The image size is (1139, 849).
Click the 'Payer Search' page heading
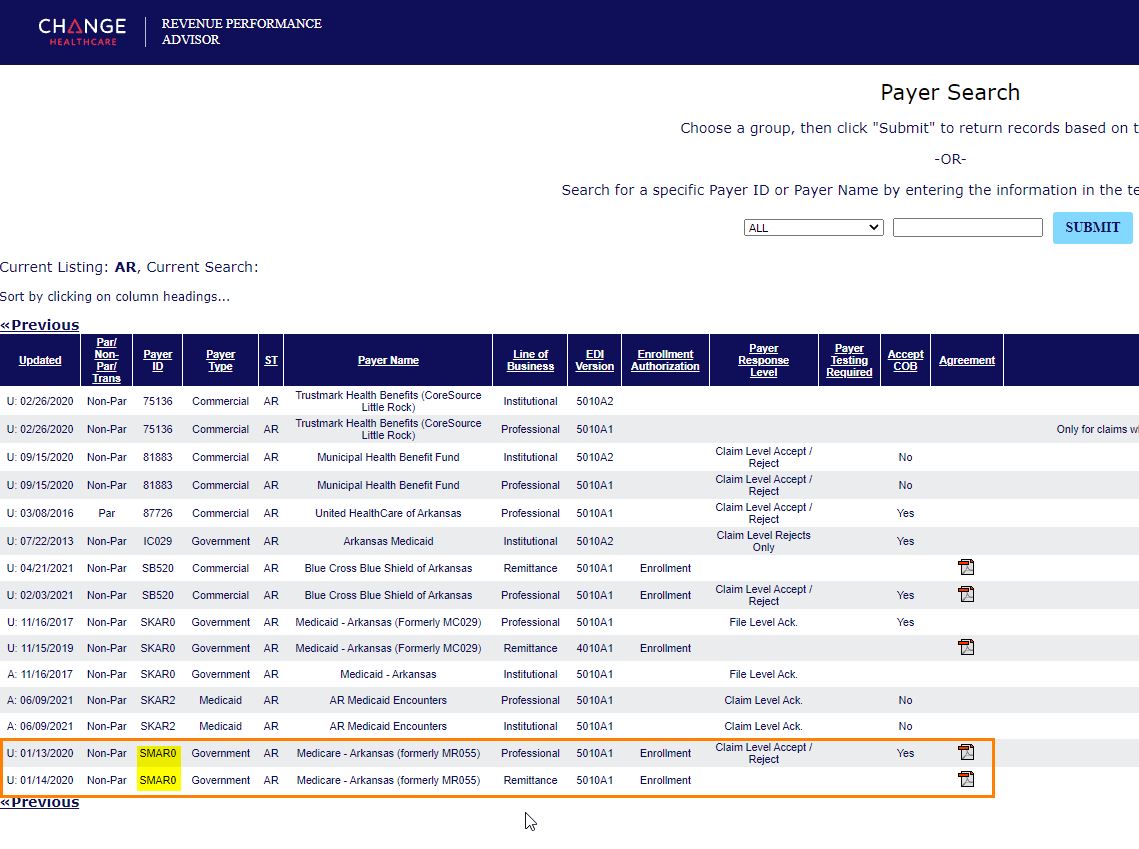click(949, 92)
